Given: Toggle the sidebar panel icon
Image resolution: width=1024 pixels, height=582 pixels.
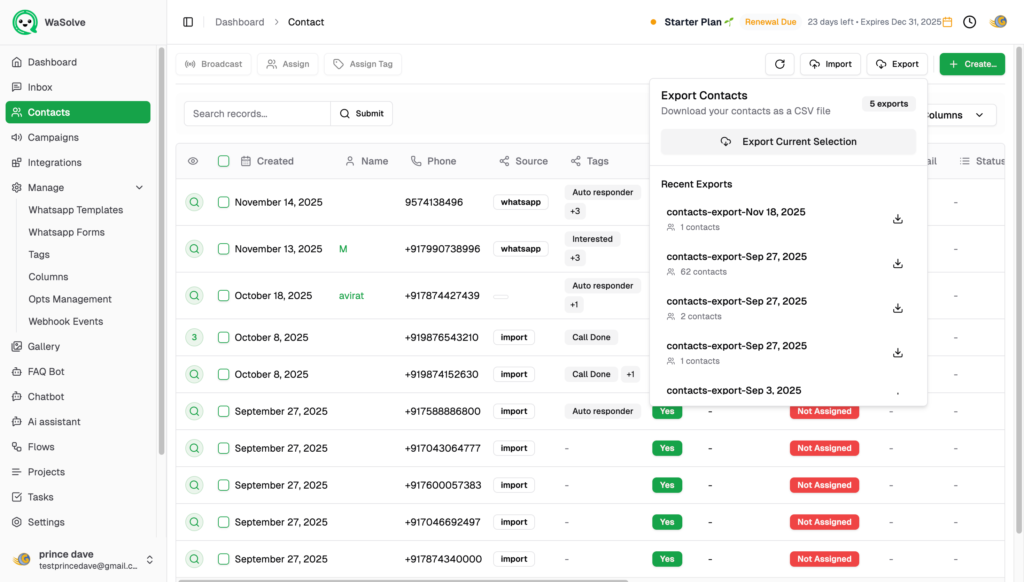Looking at the screenshot, I should [188, 22].
